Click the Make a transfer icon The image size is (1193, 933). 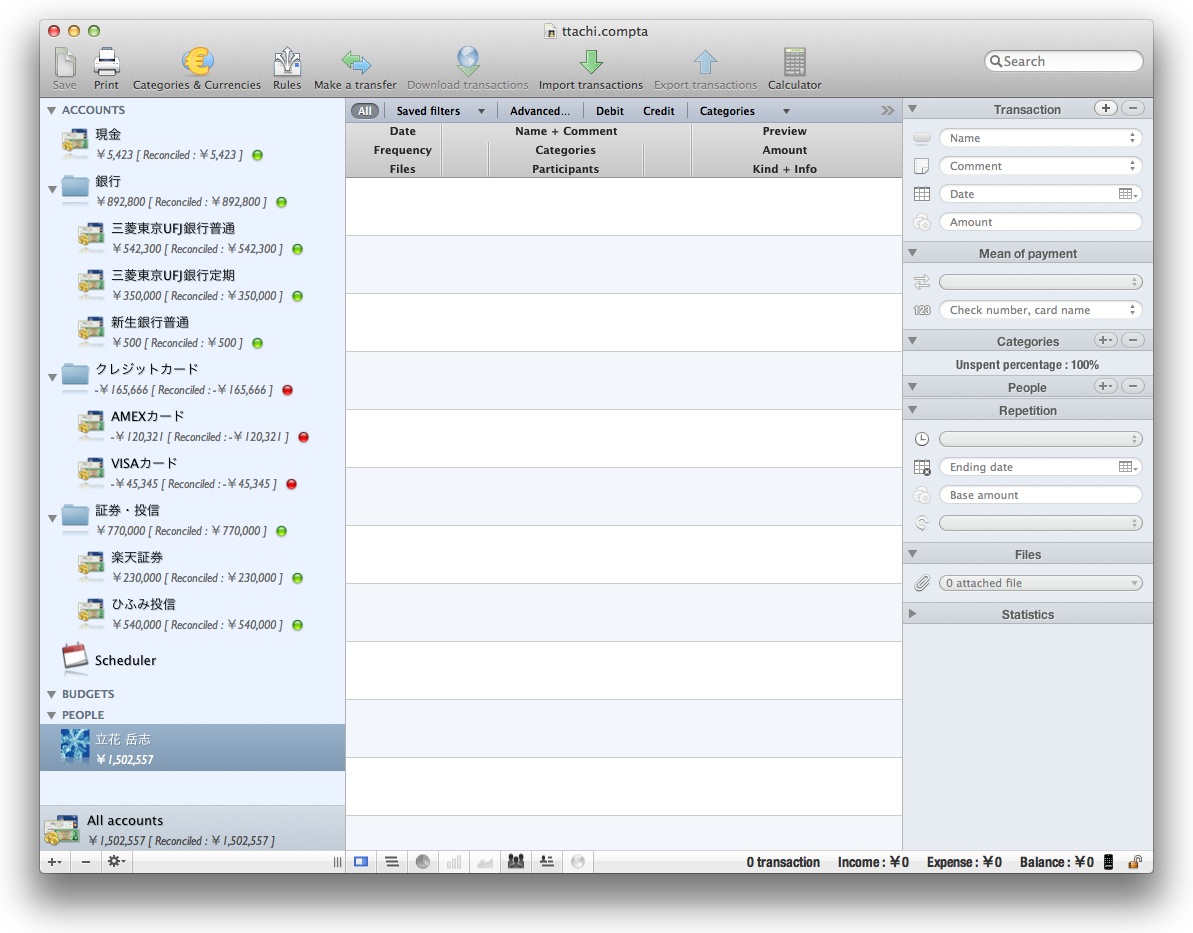click(x=355, y=63)
